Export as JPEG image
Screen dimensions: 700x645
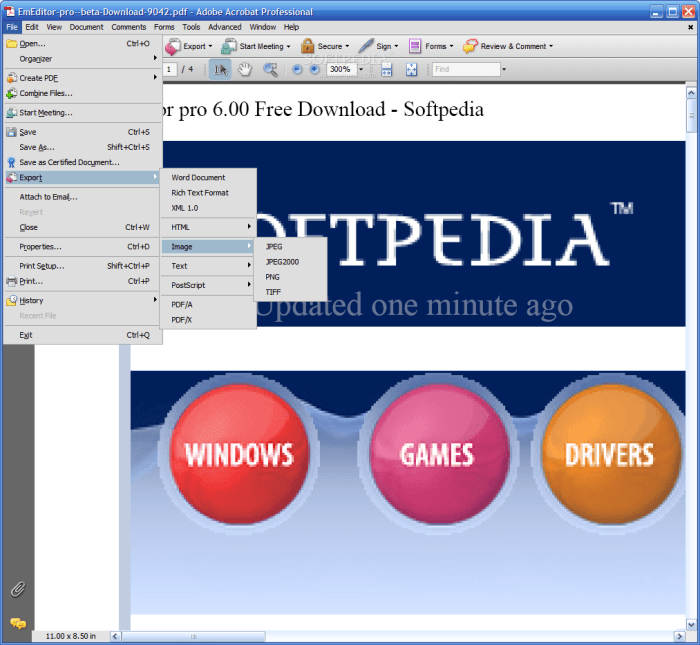point(290,246)
